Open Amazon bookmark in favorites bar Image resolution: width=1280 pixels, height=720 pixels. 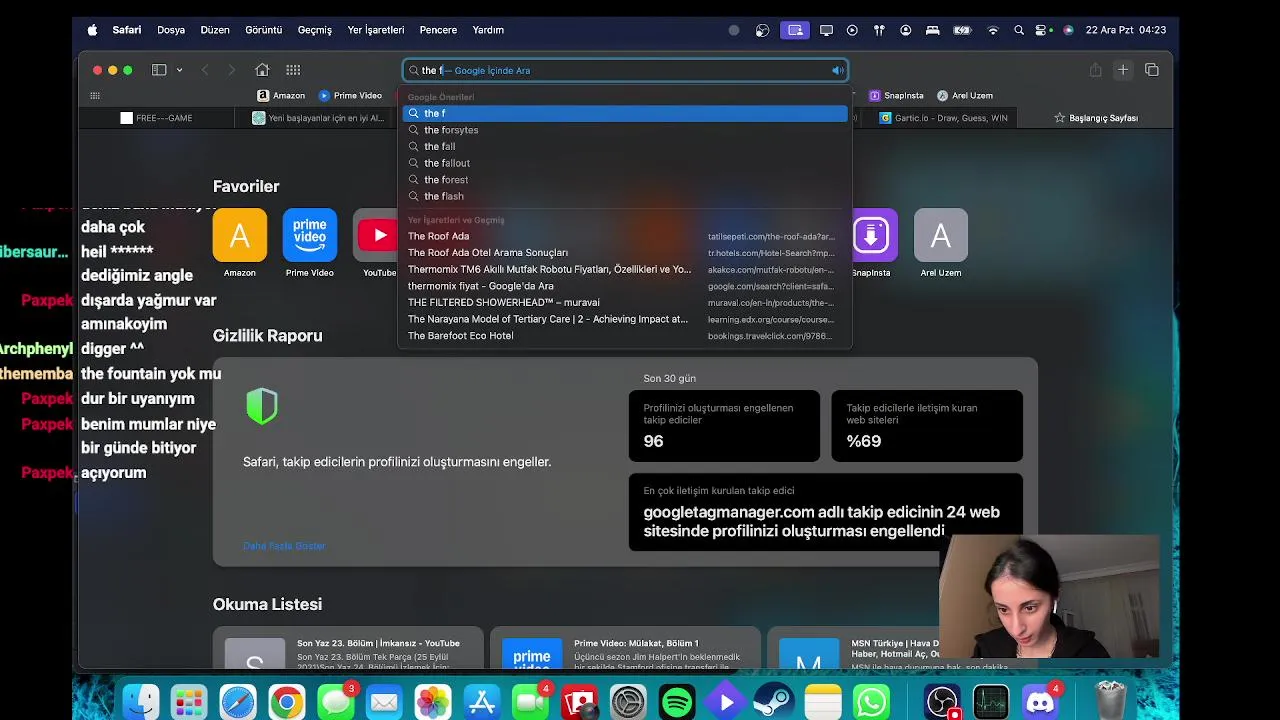point(281,96)
